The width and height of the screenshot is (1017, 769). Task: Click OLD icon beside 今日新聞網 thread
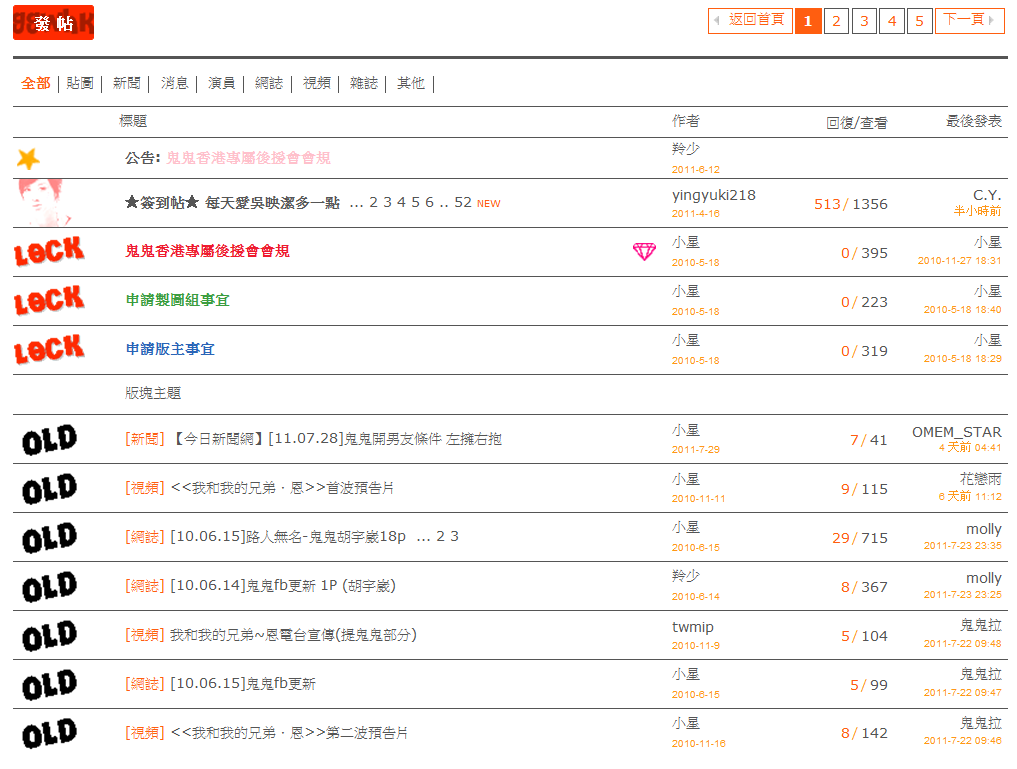49,439
